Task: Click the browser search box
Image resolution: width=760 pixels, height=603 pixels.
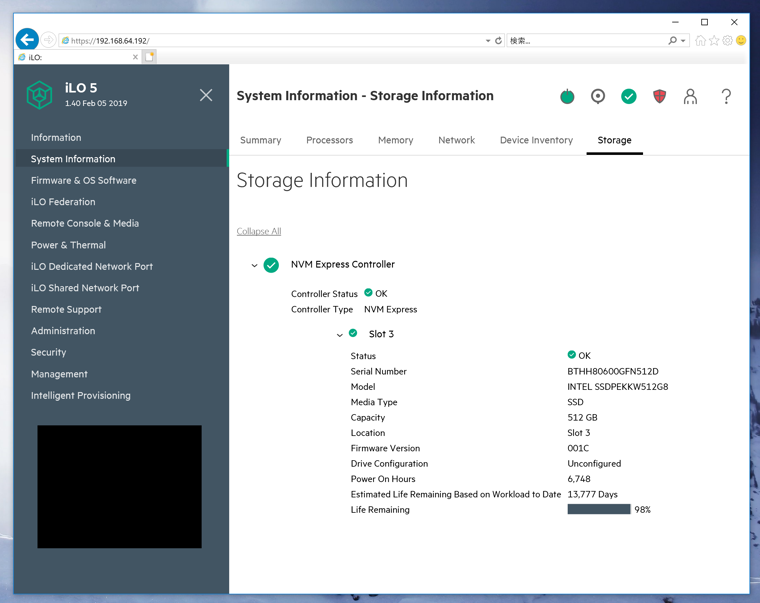Action: pos(586,41)
